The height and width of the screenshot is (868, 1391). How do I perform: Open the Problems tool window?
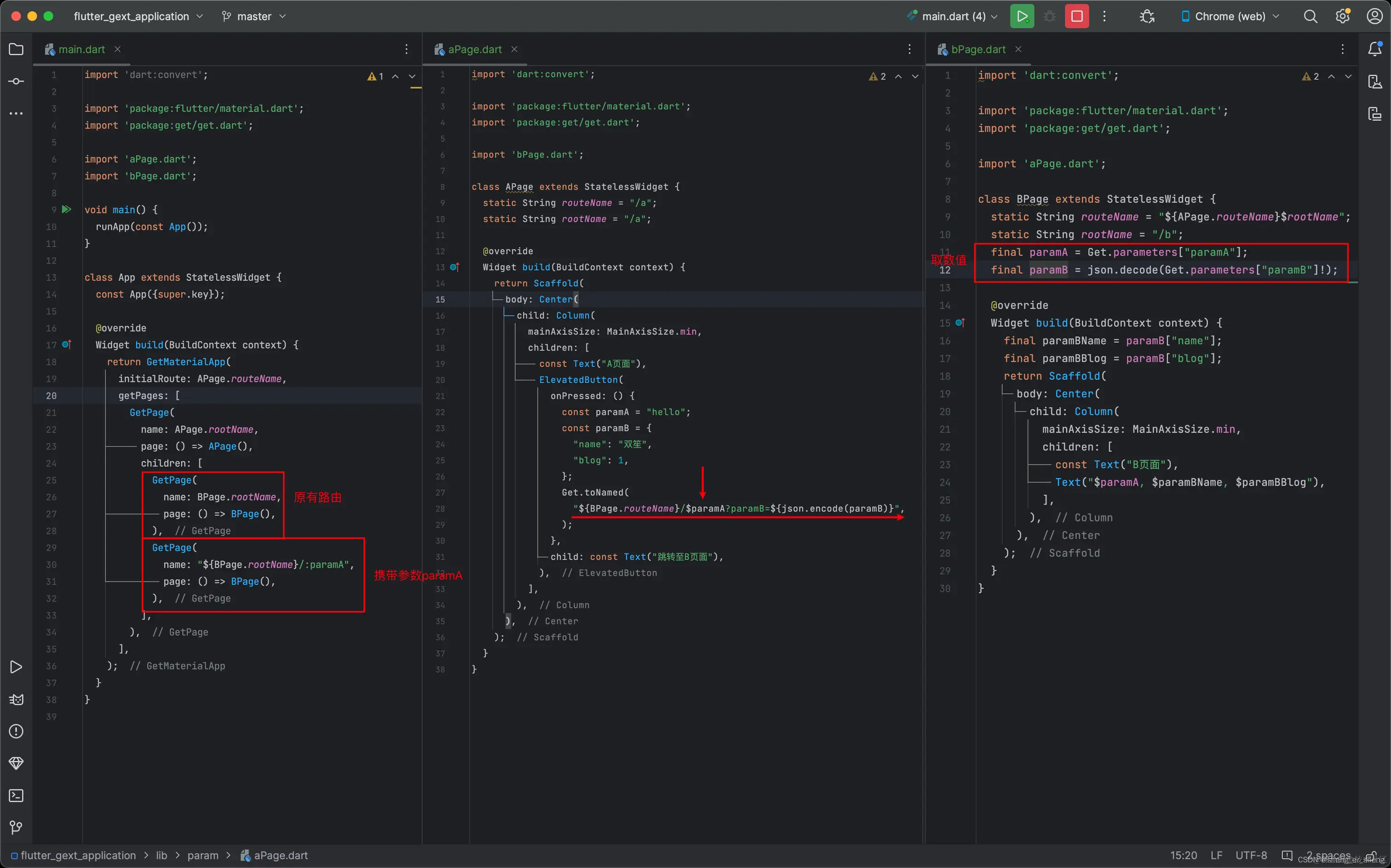pyautogui.click(x=16, y=731)
